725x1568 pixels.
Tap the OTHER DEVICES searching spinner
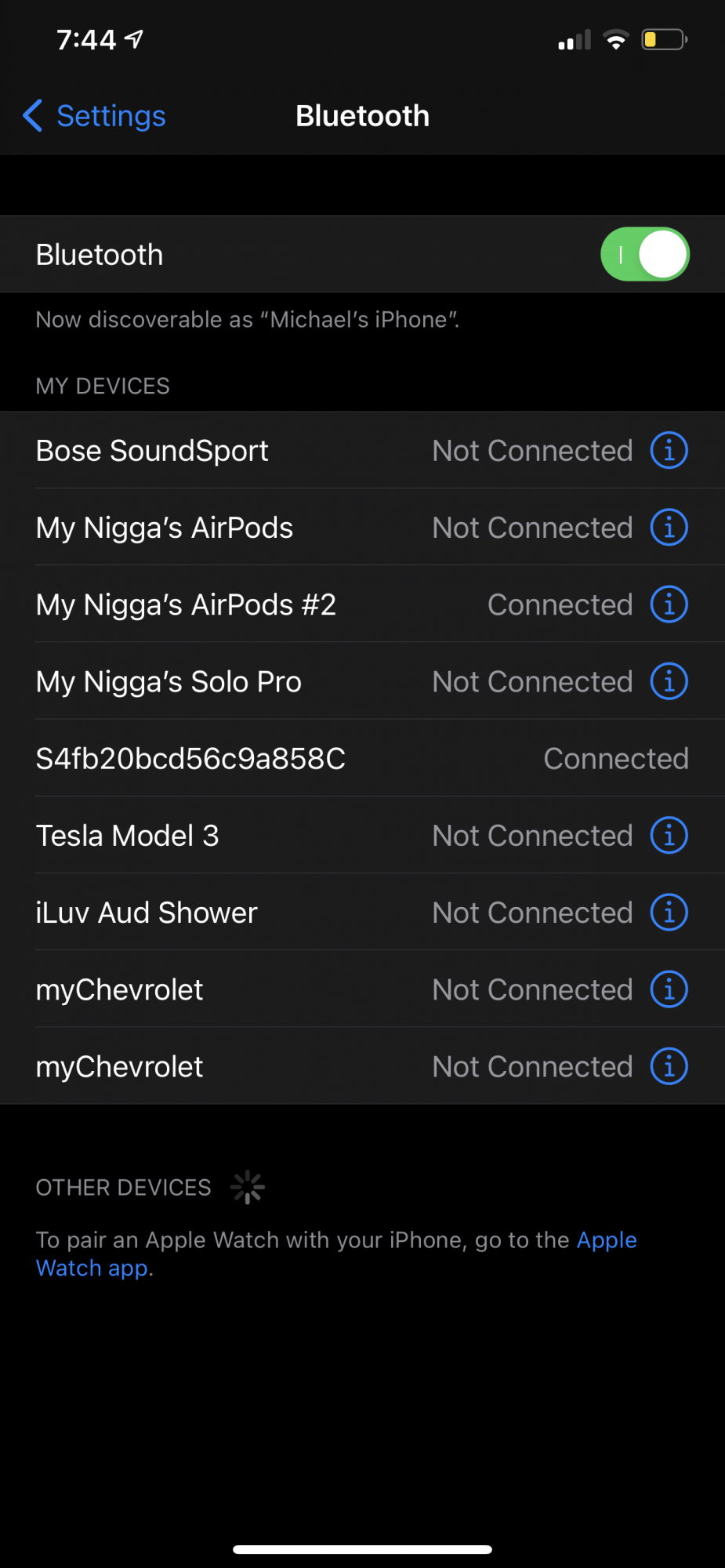(x=248, y=1187)
